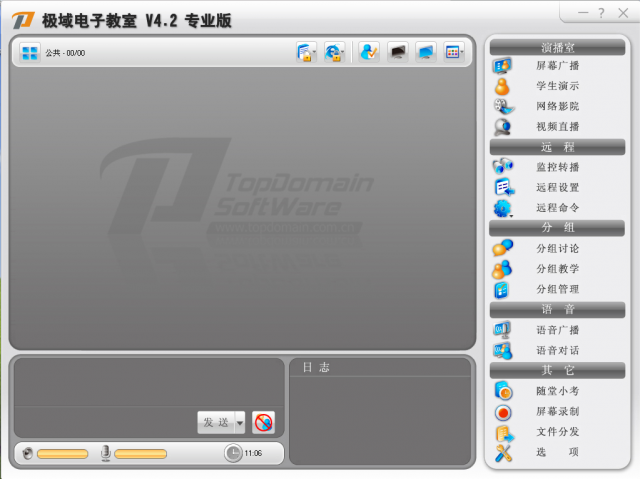Start 分组讨论 group discussion icon

pos(502,248)
